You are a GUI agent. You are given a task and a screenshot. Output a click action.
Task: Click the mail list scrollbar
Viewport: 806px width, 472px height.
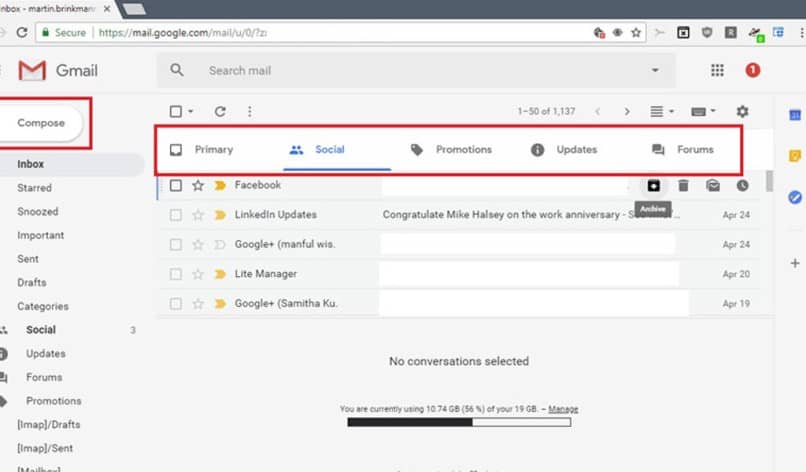tap(769, 181)
